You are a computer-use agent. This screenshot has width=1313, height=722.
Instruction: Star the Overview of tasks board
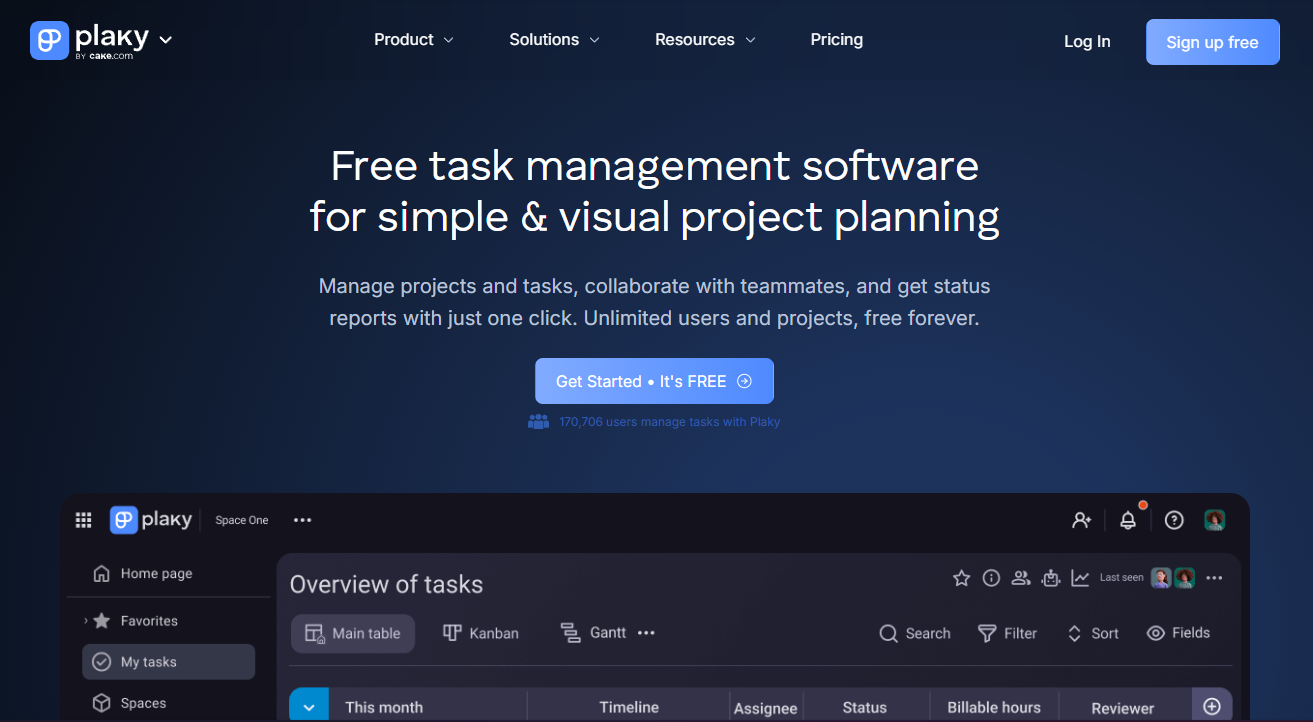pyautogui.click(x=961, y=578)
